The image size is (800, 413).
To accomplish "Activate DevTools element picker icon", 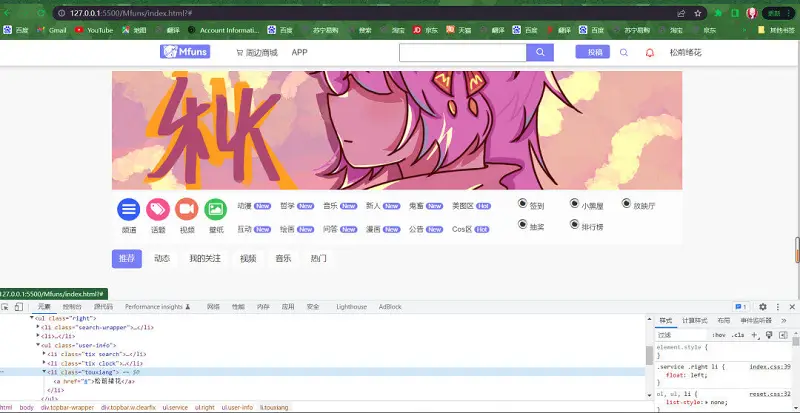I will click(x=5, y=307).
